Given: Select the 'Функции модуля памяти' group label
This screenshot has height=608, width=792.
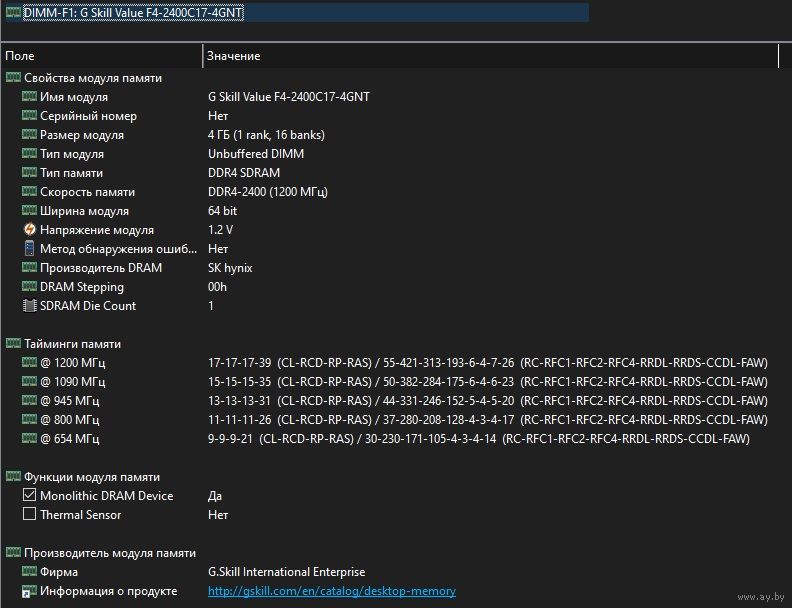Looking at the screenshot, I should pyautogui.click(x=92, y=477).
